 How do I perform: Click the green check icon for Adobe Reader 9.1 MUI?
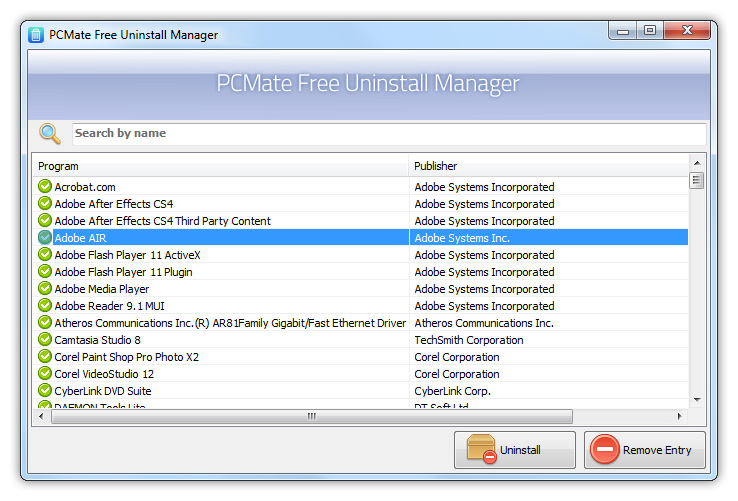[x=45, y=306]
